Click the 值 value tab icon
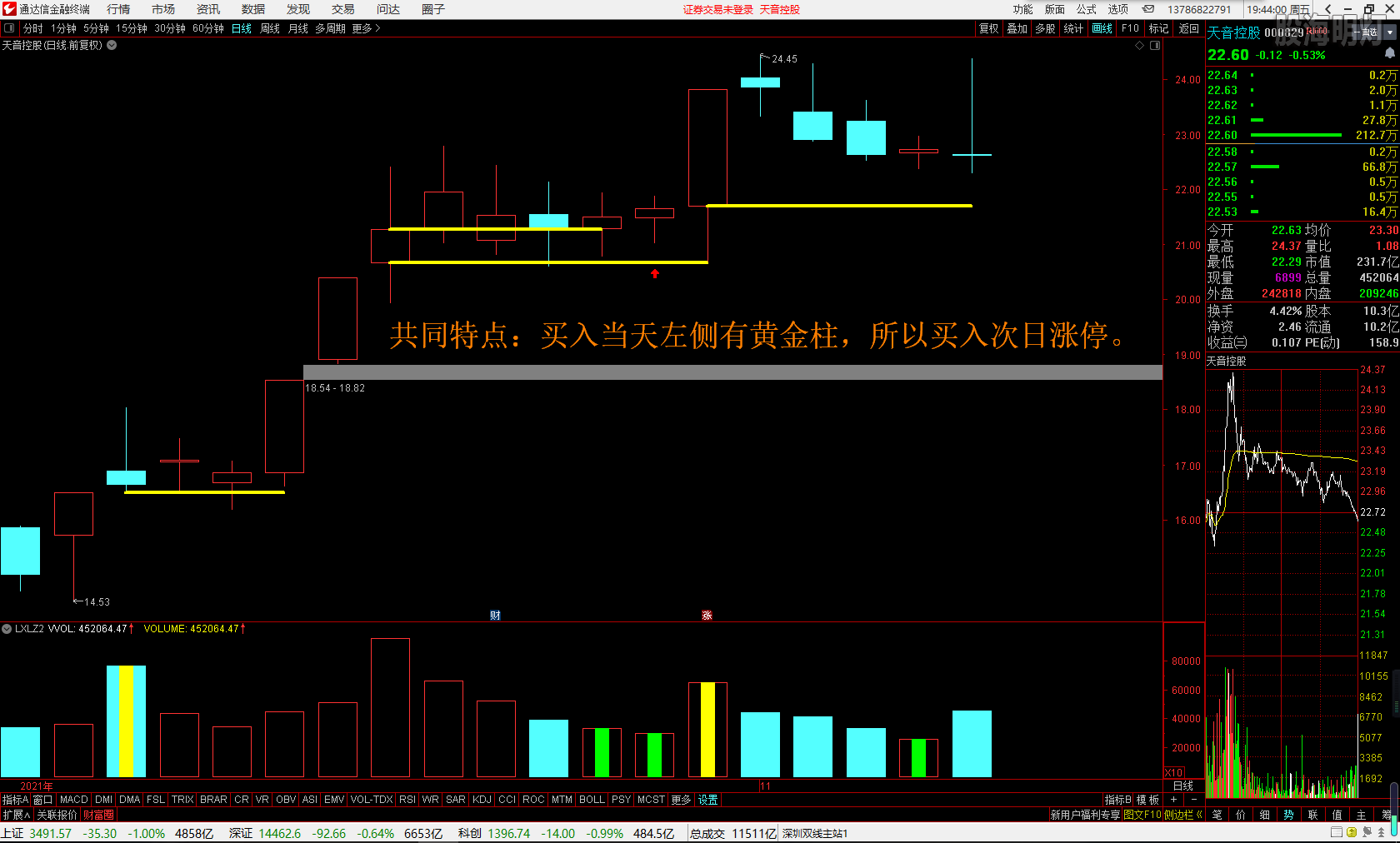 (x=1337, y=815)
